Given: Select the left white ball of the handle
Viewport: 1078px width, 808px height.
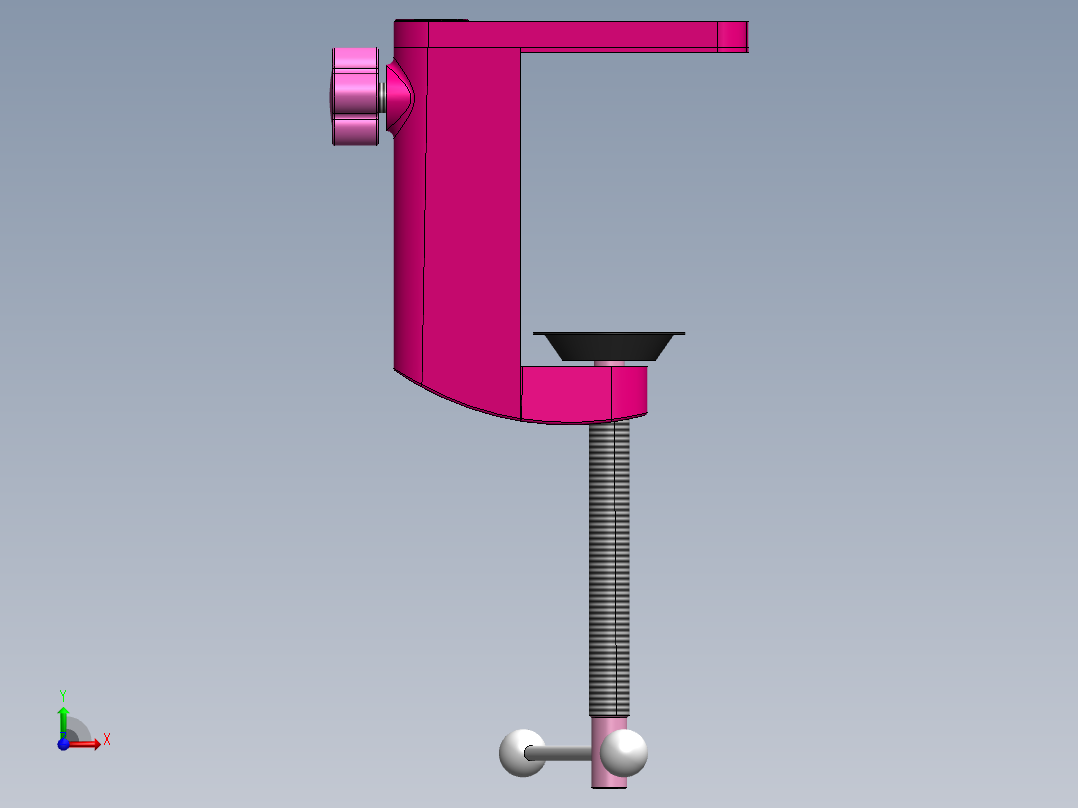Looking at the screenshot, I should click(x=522, y=753).
